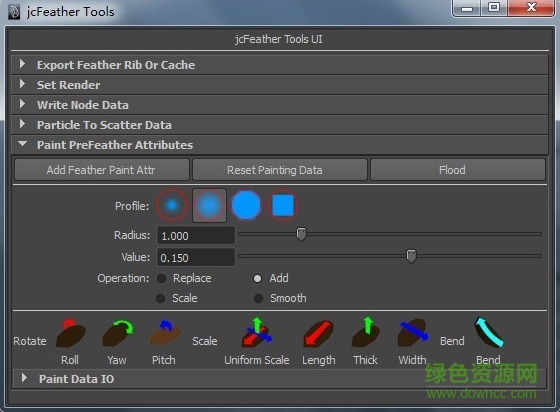This screenshot has width=560, height=412.
Task: Click the jcFeather Tools UI header
Action: tap(279, 39)
